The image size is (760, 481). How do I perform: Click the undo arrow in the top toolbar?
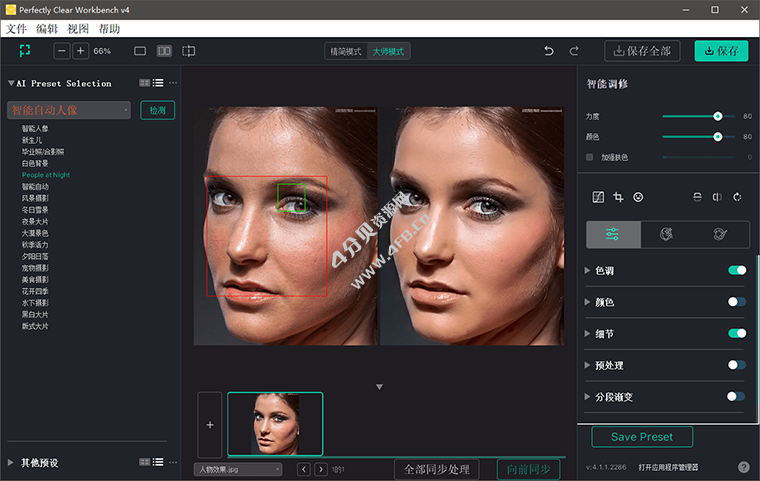[x=548, y=51]
